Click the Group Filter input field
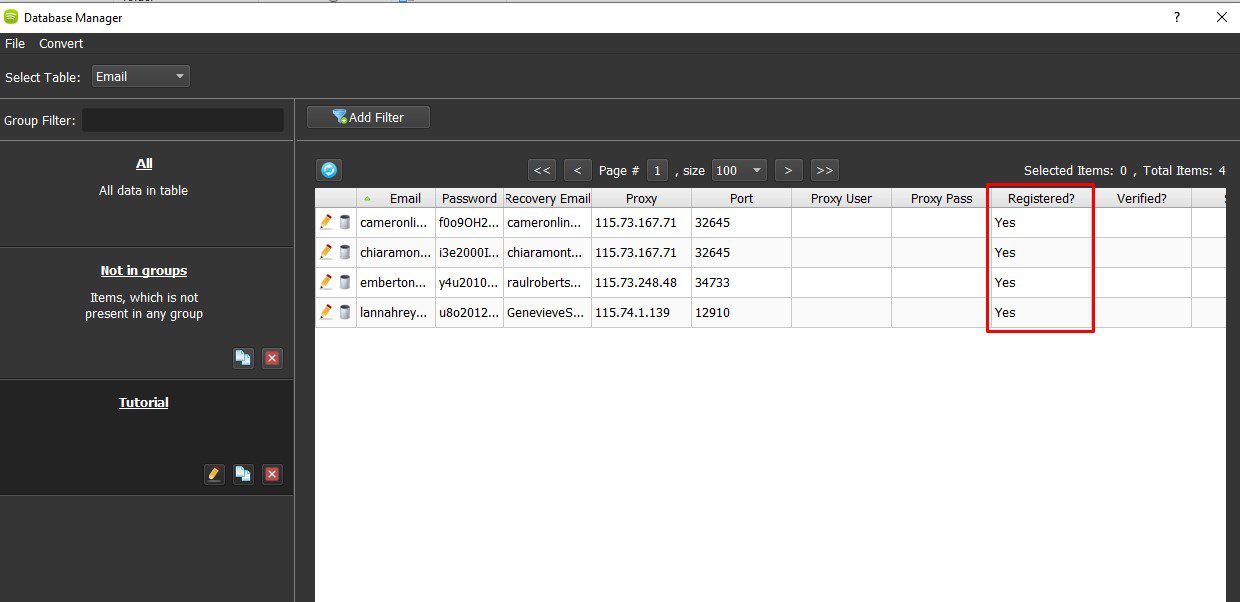The width and height of the screenshot is (1240, 602). pyautogui.click(x=183, y=120)
